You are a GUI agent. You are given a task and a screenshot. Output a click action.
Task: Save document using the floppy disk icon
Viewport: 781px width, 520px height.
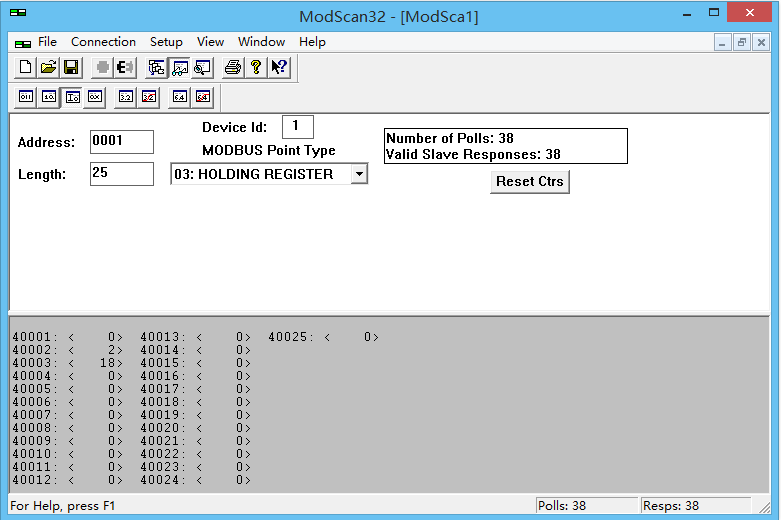71,67
